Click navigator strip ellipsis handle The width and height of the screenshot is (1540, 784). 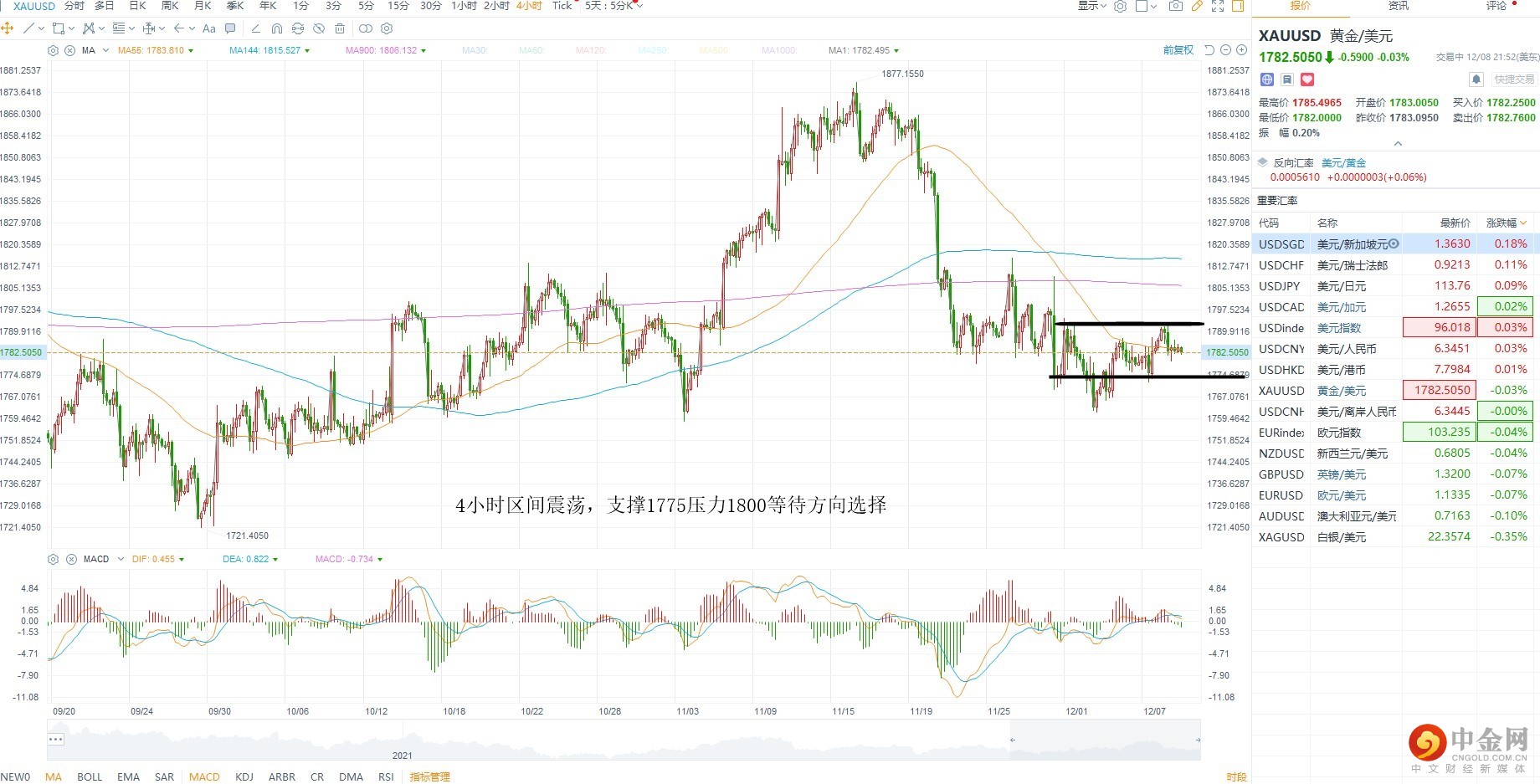click(x=56, y=739)
